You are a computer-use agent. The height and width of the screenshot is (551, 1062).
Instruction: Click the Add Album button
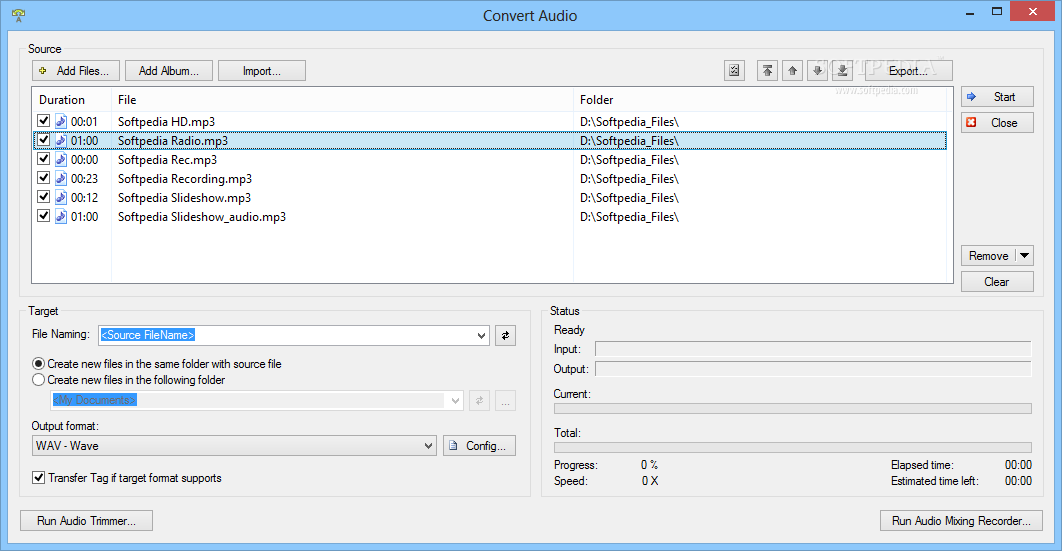click(x=169, y=70)
